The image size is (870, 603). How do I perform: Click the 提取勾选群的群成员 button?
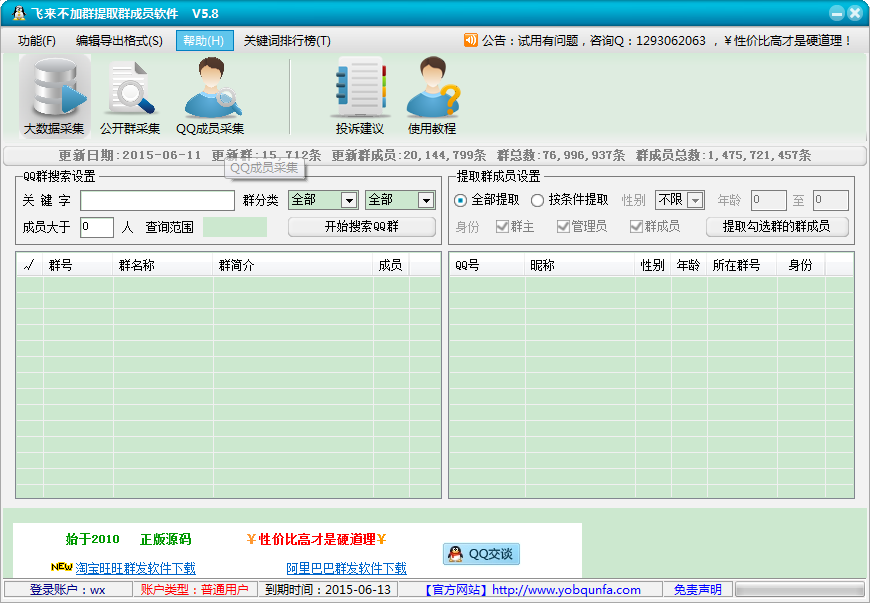pyautogui.click(x=777, y=226)
